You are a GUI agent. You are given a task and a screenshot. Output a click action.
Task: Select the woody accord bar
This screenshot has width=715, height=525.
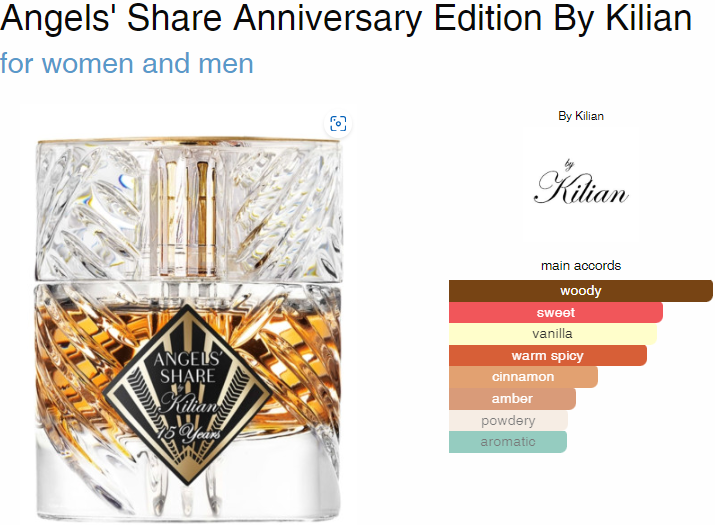coord(580,291)
